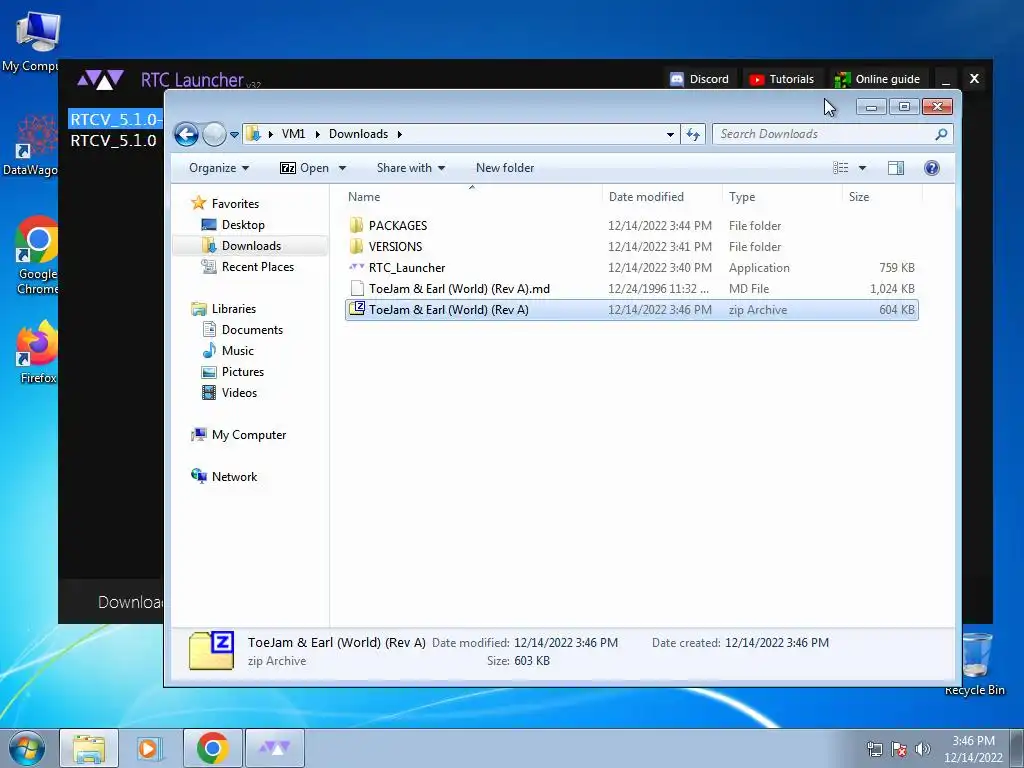Create a New folder
Screen dimensions: 1024x768
click(505, 168)
